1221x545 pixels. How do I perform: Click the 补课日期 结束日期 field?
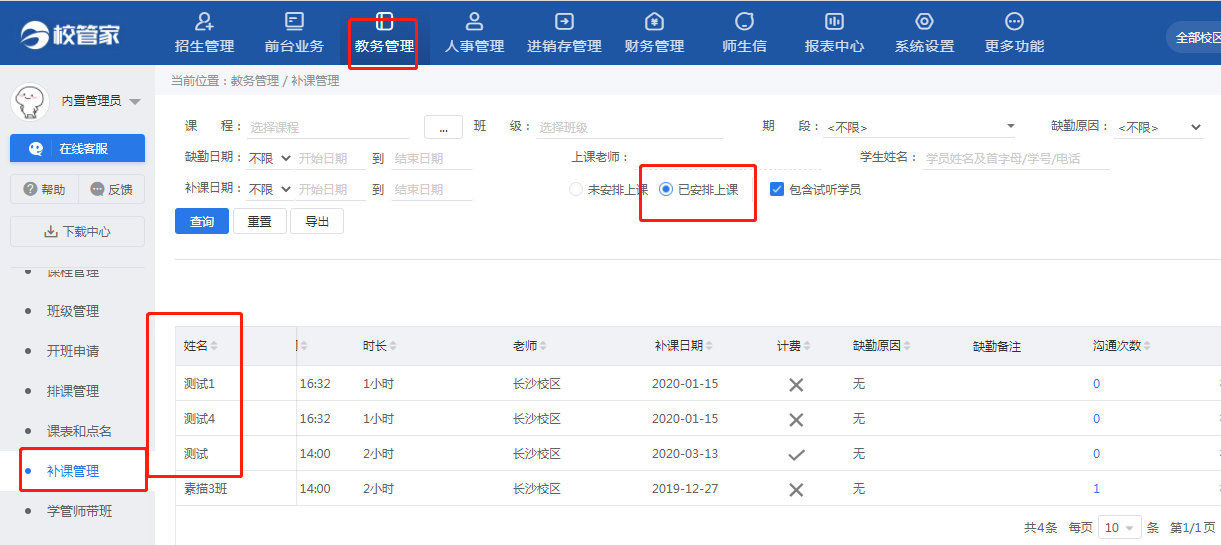431,189
